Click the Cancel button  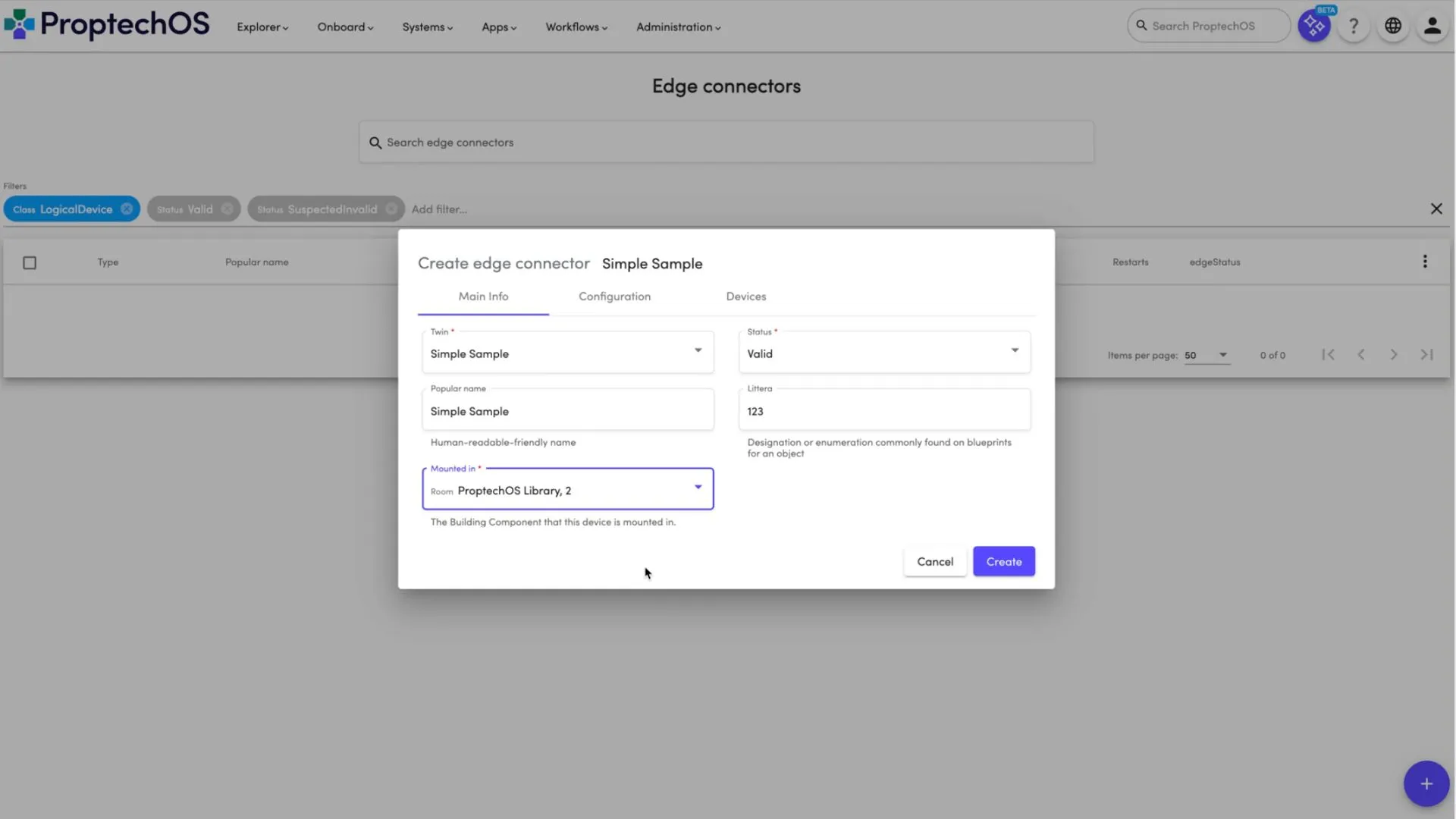coord(934,562)
